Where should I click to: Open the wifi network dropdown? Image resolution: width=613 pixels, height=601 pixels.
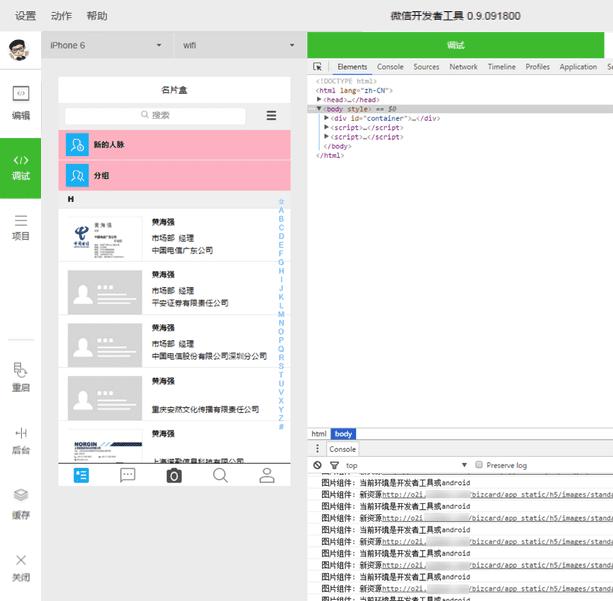tap(239, 45)
